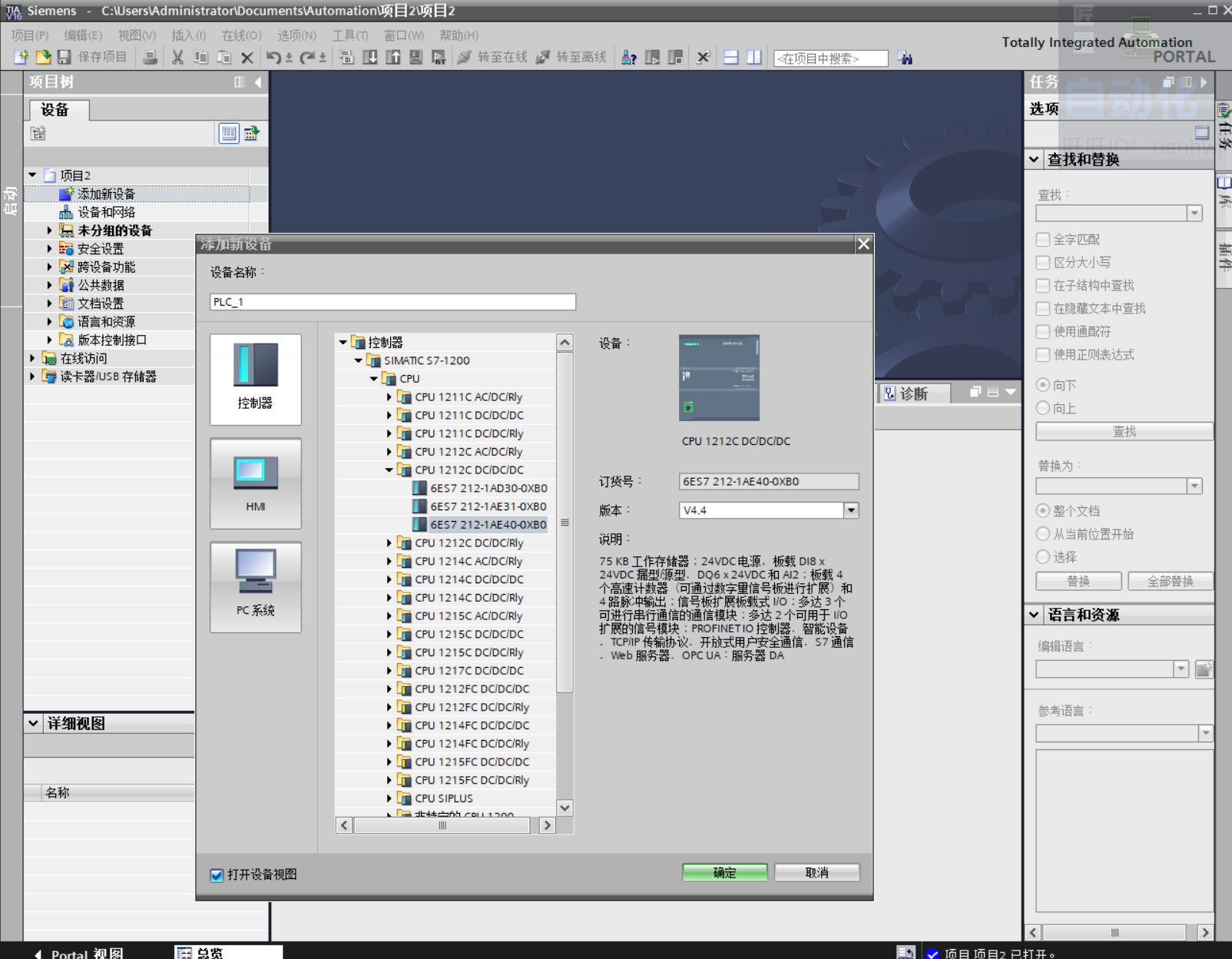Select the 向上 radio button
The height and width of the screenshot is (959, 1232).
tap(1043, 408)
